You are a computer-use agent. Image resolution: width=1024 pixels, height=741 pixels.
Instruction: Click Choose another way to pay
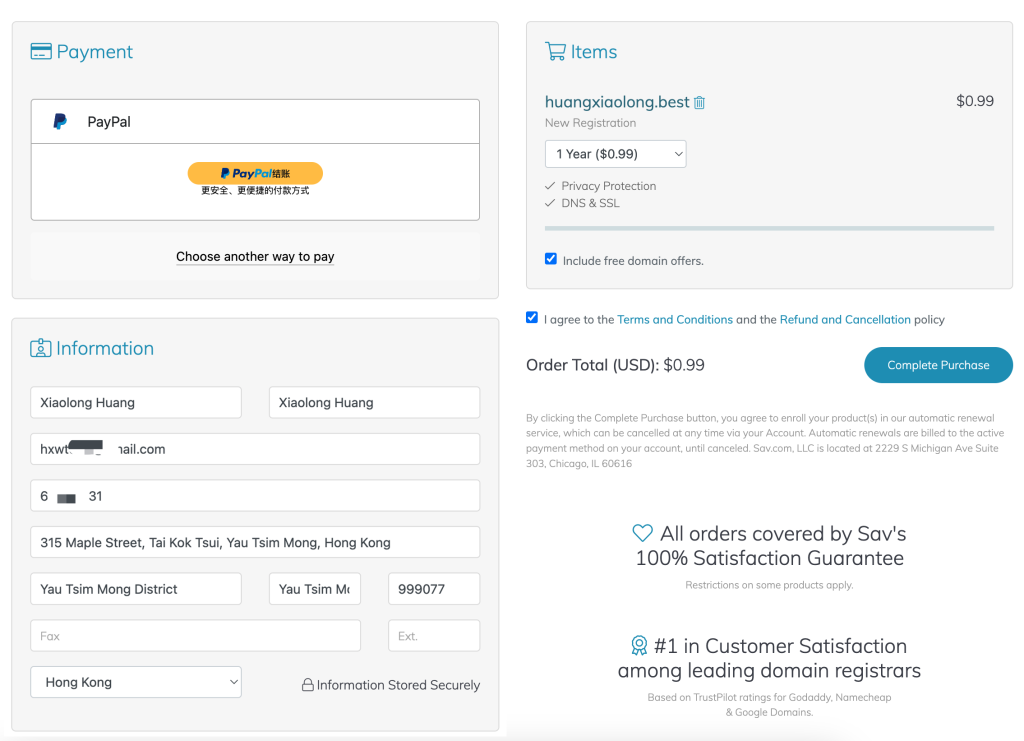(255, 257)
